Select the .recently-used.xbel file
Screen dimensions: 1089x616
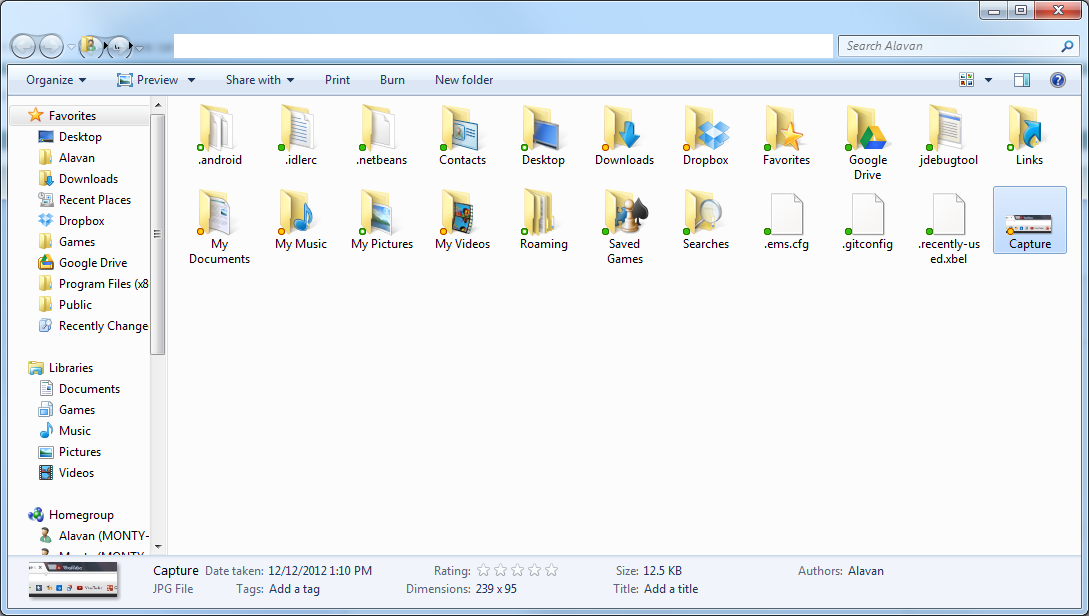point(948,227)
